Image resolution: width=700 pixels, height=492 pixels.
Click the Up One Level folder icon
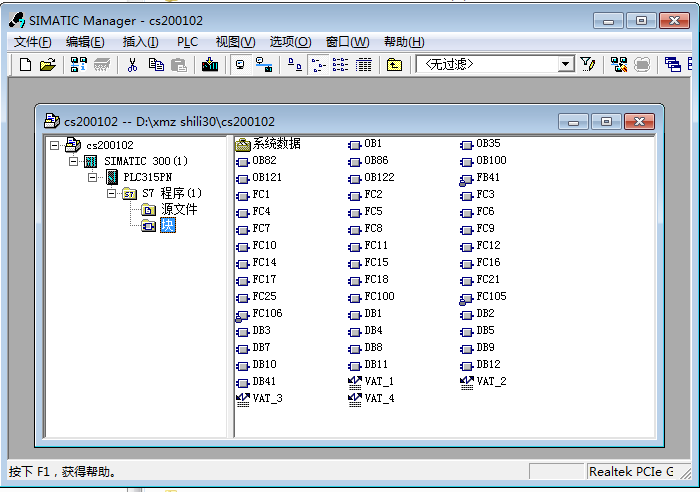pos(394,65)
